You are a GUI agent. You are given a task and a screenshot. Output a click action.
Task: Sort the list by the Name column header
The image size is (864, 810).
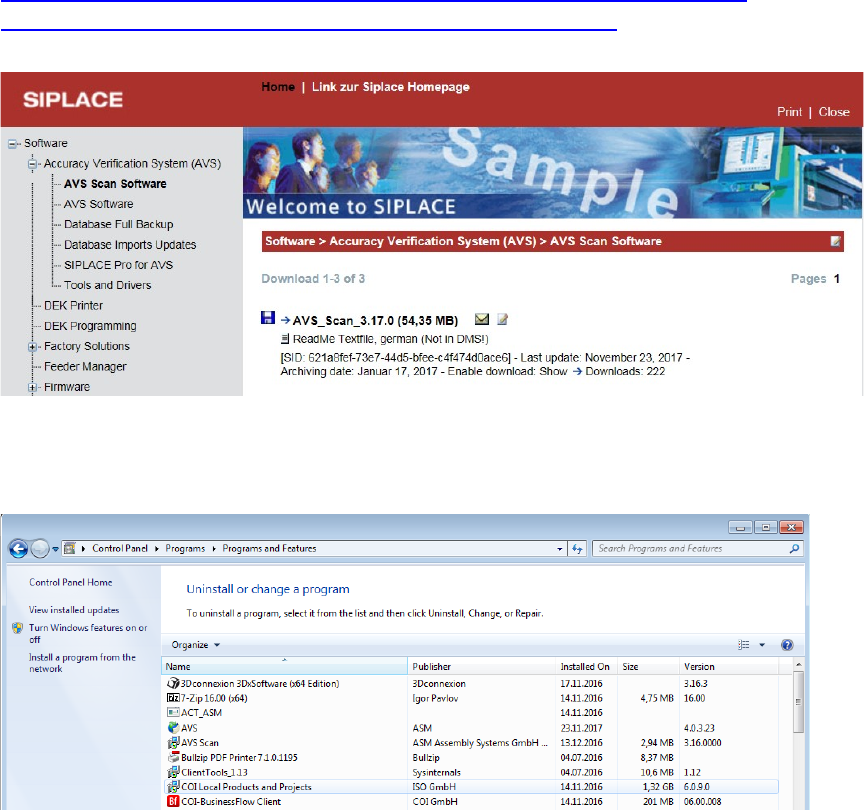[x=284, y=667]
